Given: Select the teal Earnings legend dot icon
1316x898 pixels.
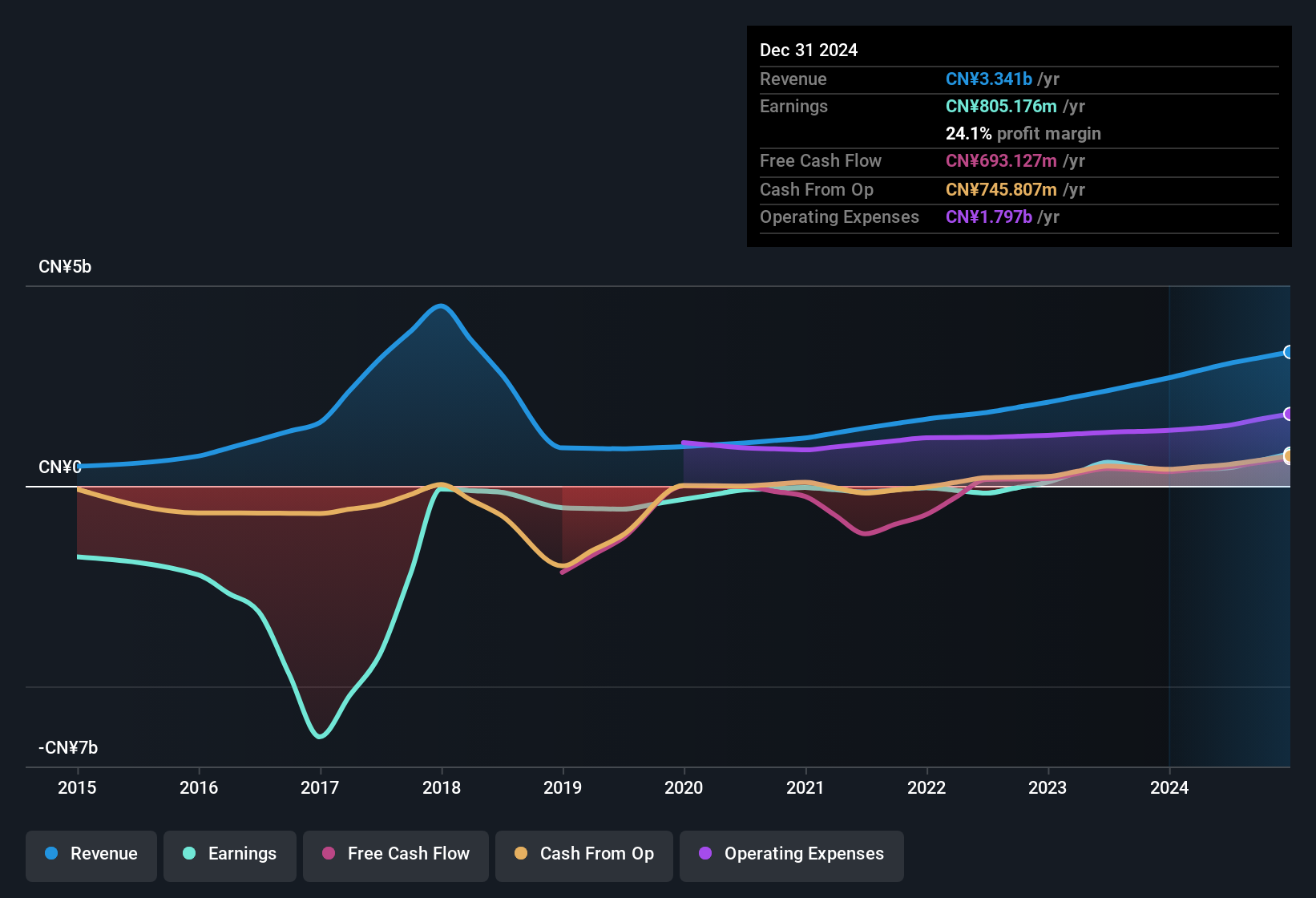Looking at the screenshot, I should point(188,854).
